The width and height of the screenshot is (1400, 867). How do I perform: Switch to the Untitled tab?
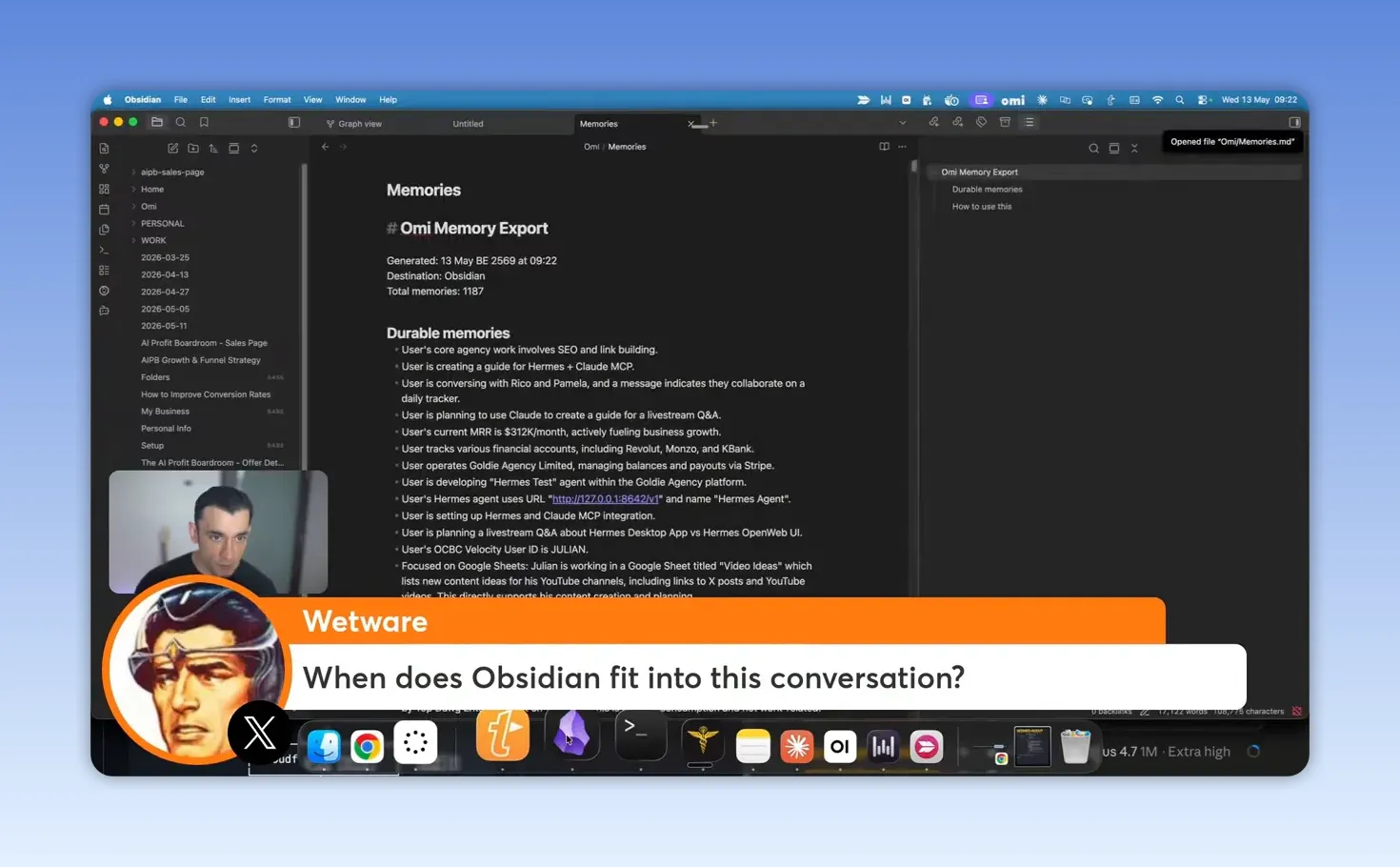pos(468,124)
